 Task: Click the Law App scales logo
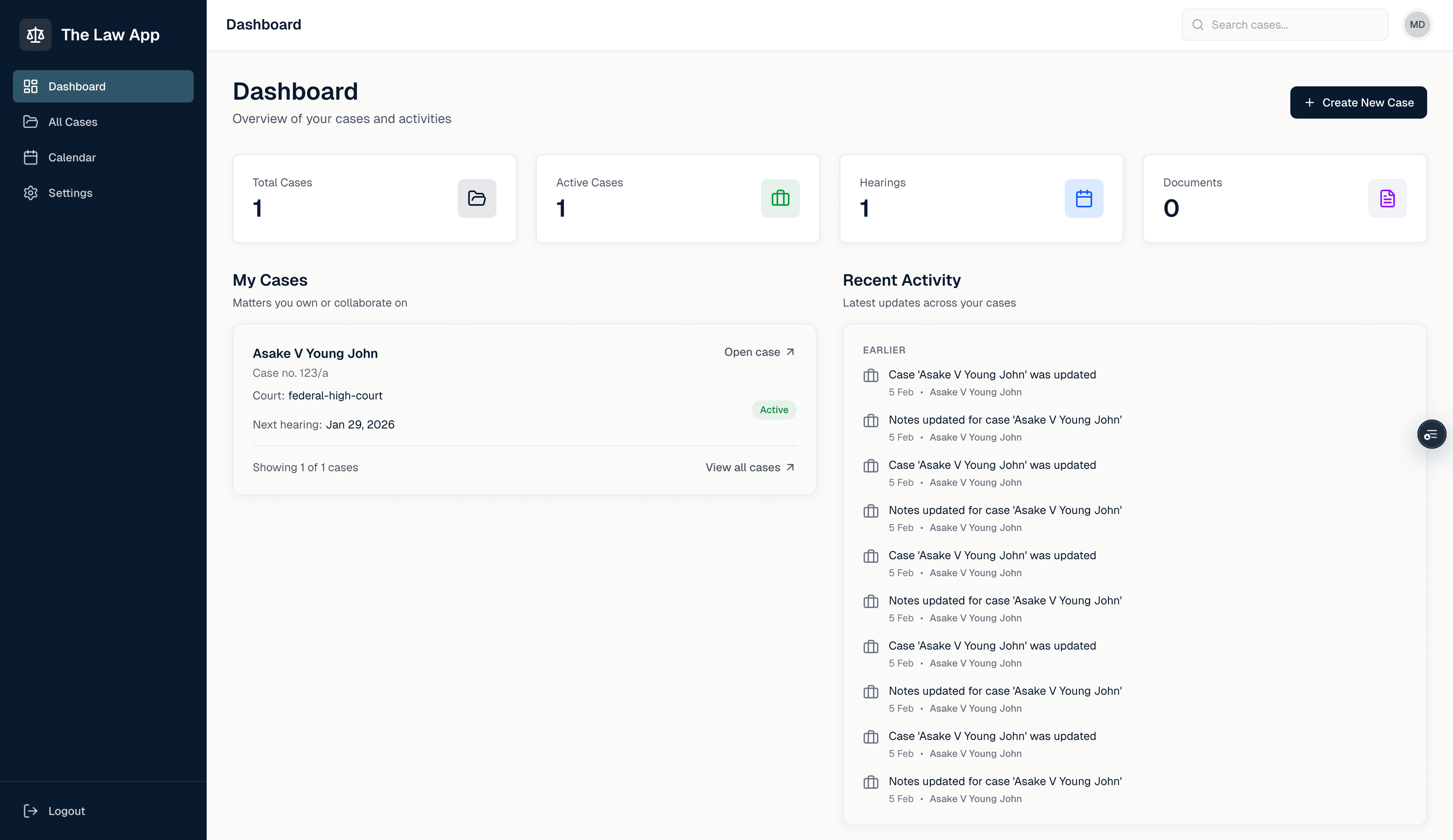coord(35,35)
